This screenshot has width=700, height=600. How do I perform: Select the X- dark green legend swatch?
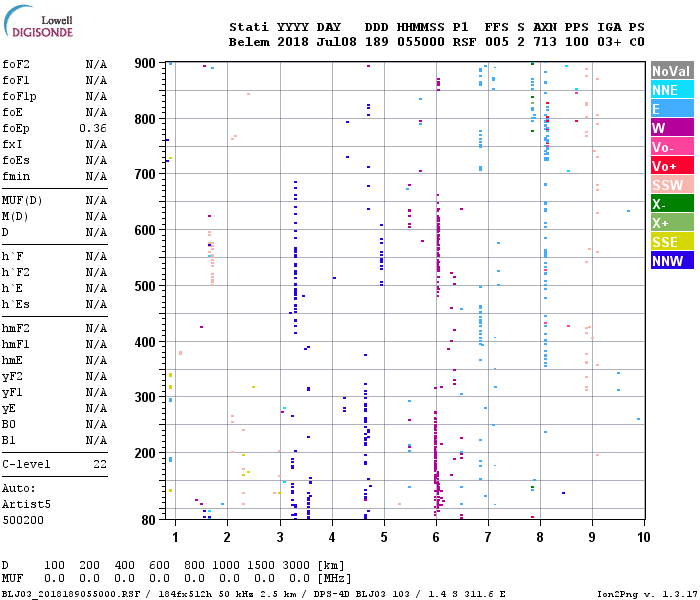(x=672, y=204)
